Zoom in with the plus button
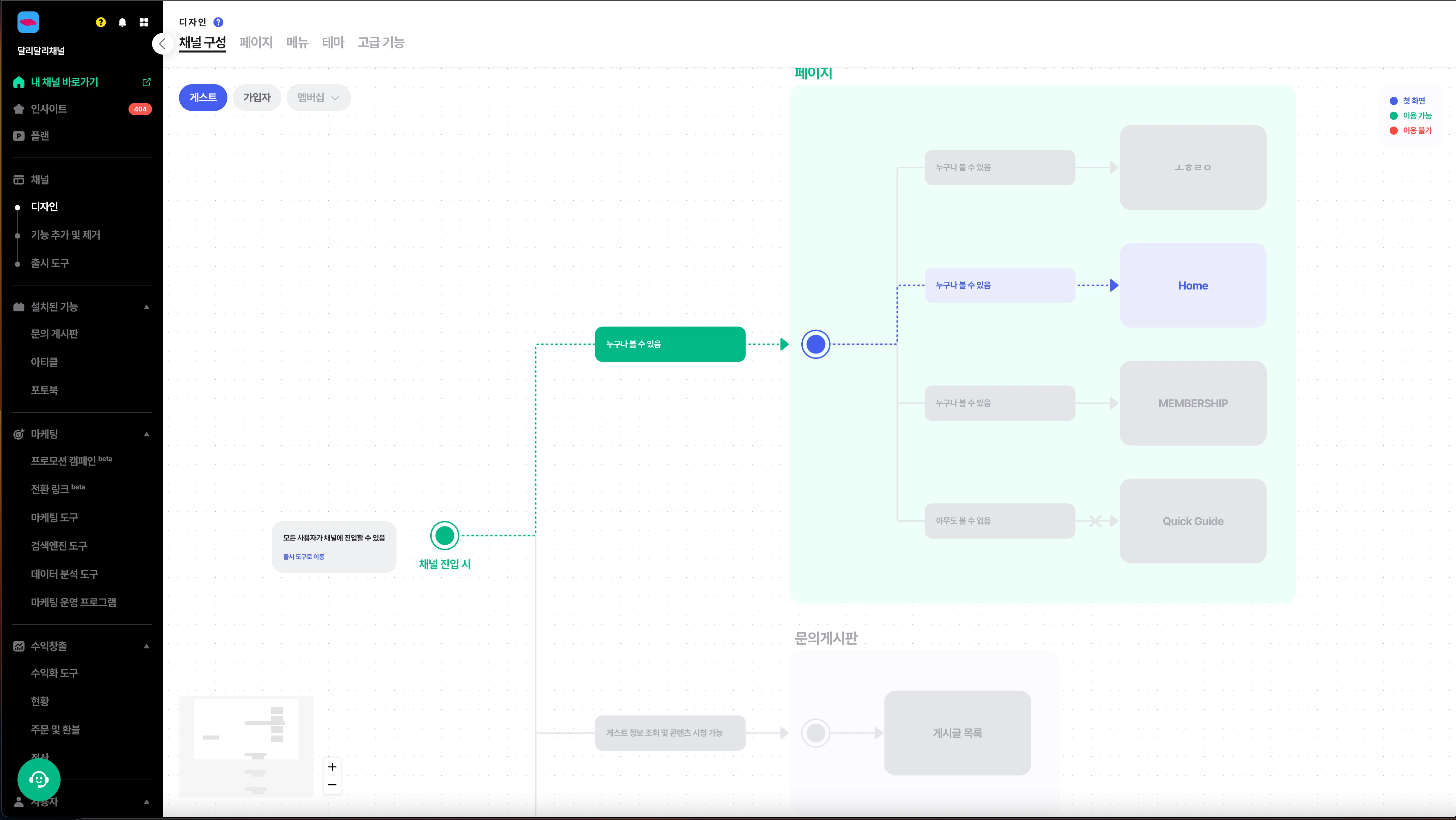The image size is (1456, 820). pos(332,767)
